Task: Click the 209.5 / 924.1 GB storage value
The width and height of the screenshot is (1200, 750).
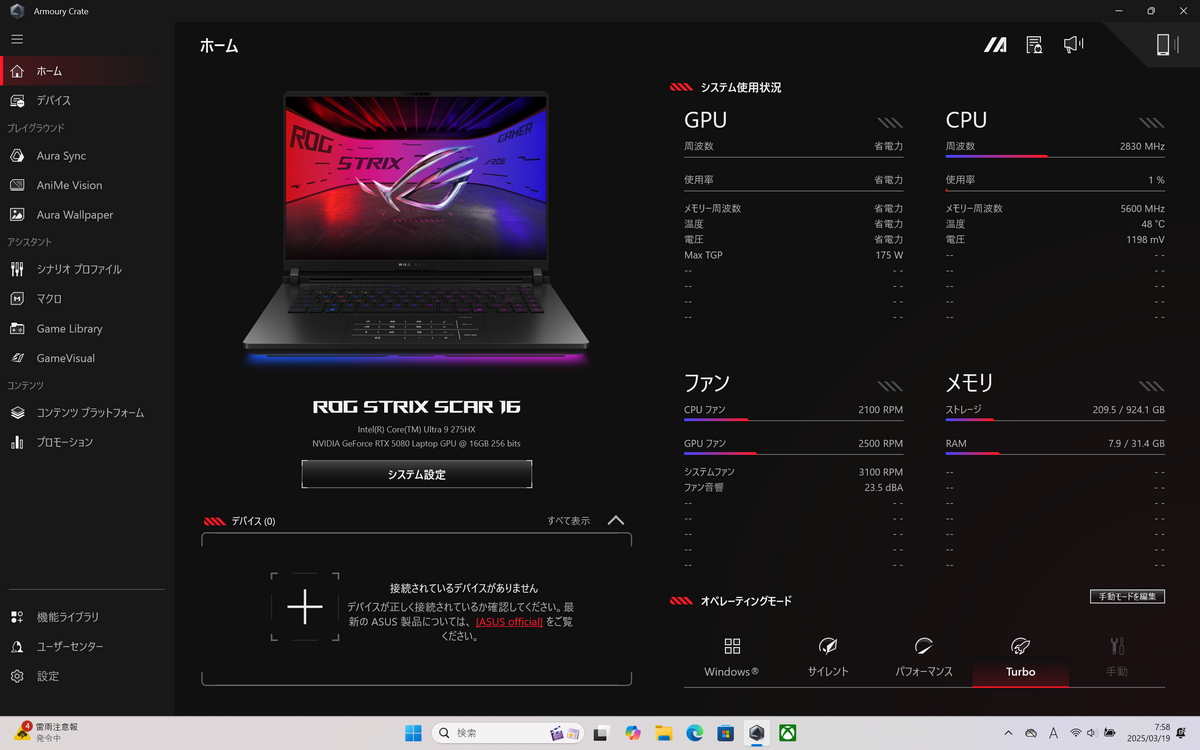Action: coord(1128,409)
